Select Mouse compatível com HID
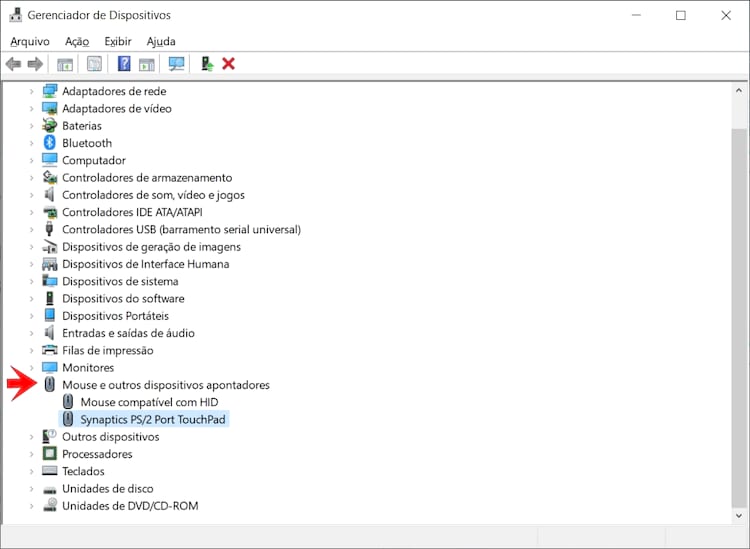The width and height of the screenshot is (750, 549). [x=149, y=402]
